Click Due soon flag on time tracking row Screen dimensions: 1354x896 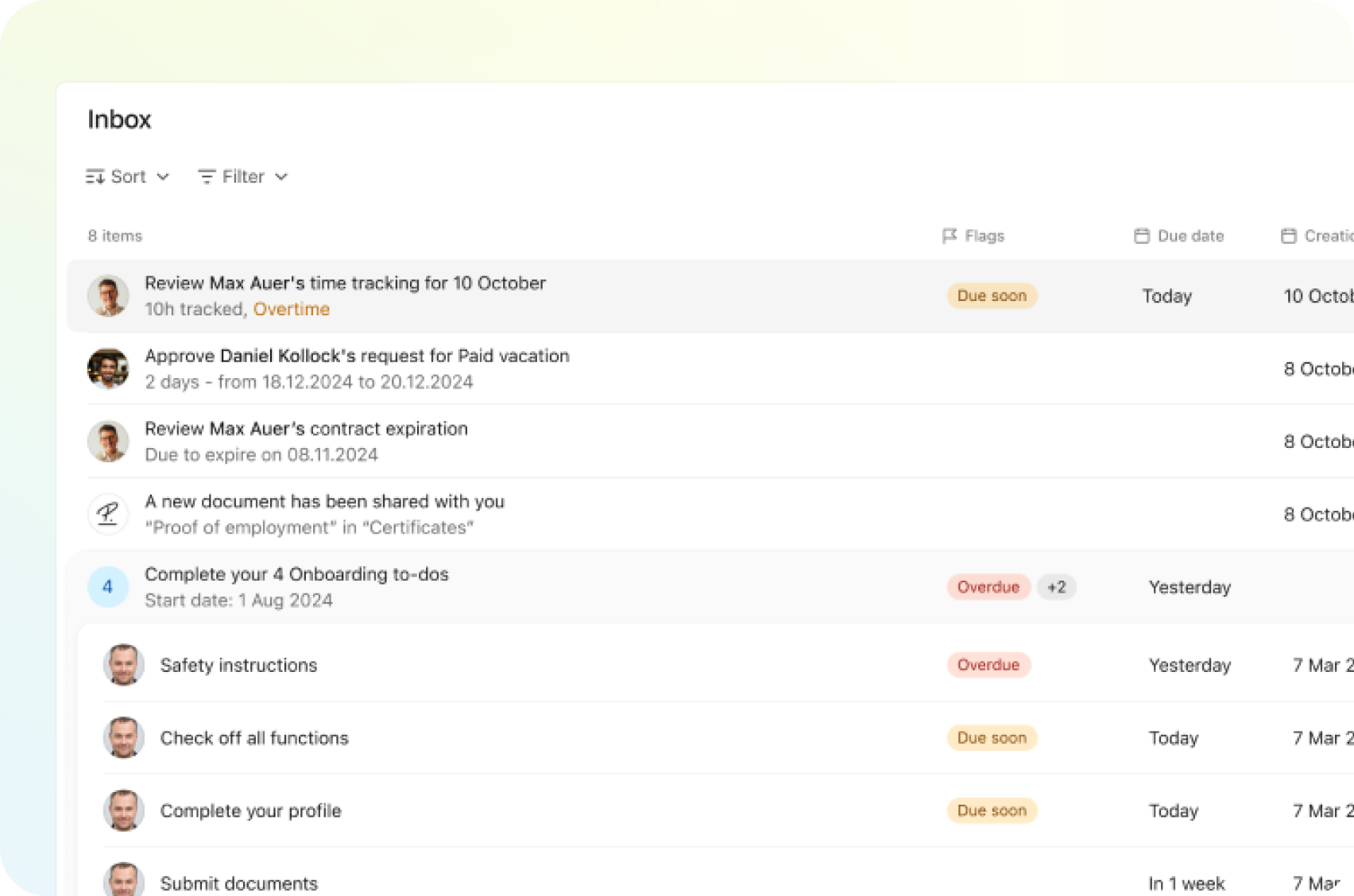click(992, 295)
